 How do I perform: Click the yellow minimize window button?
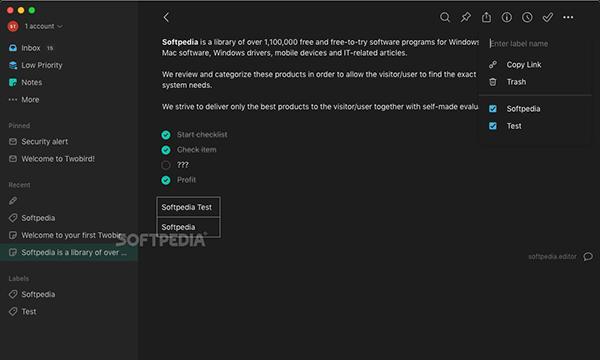click(x=21, y=10)
